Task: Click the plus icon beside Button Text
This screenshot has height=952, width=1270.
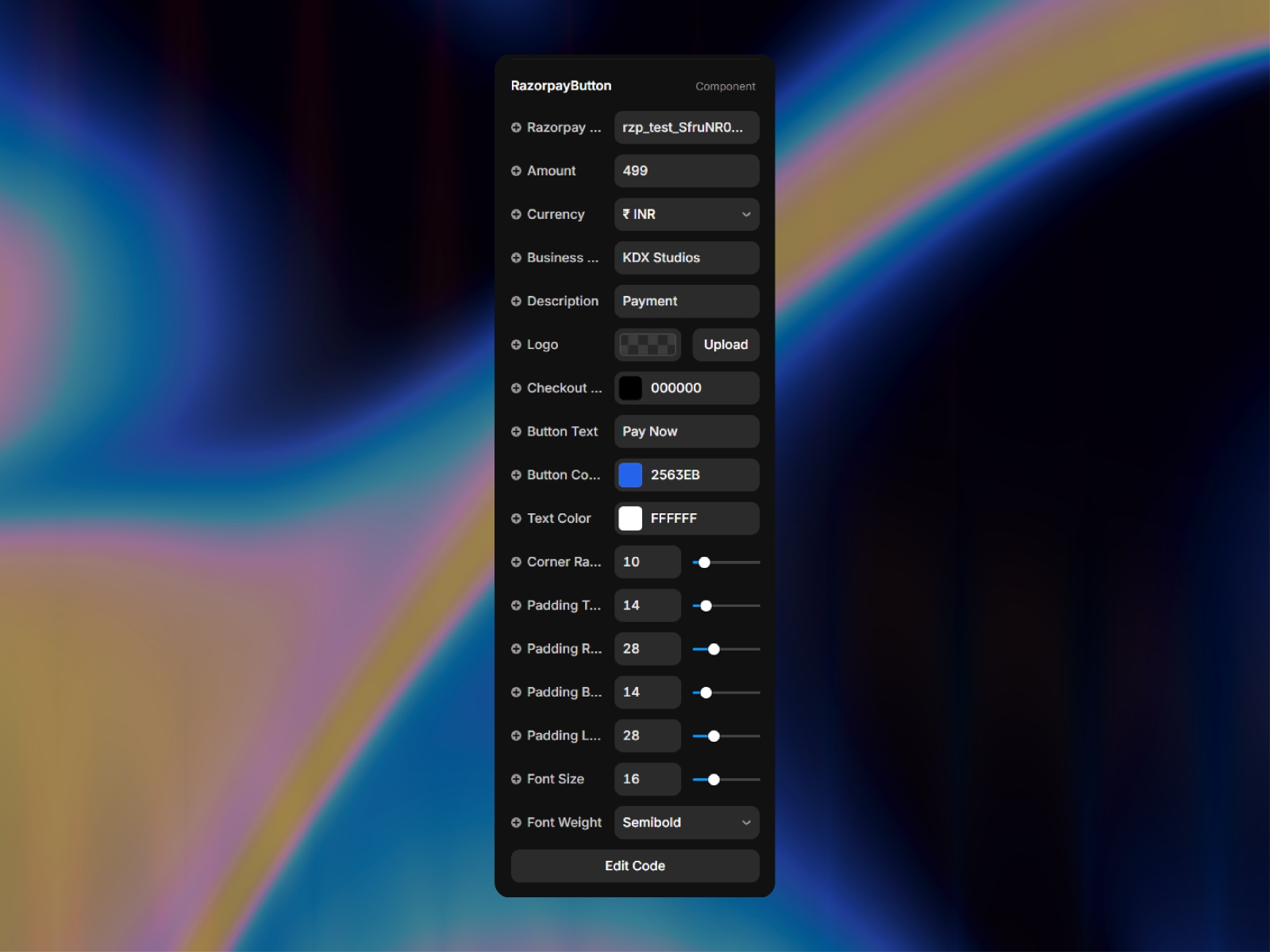Action: click(x=516, y=432)
